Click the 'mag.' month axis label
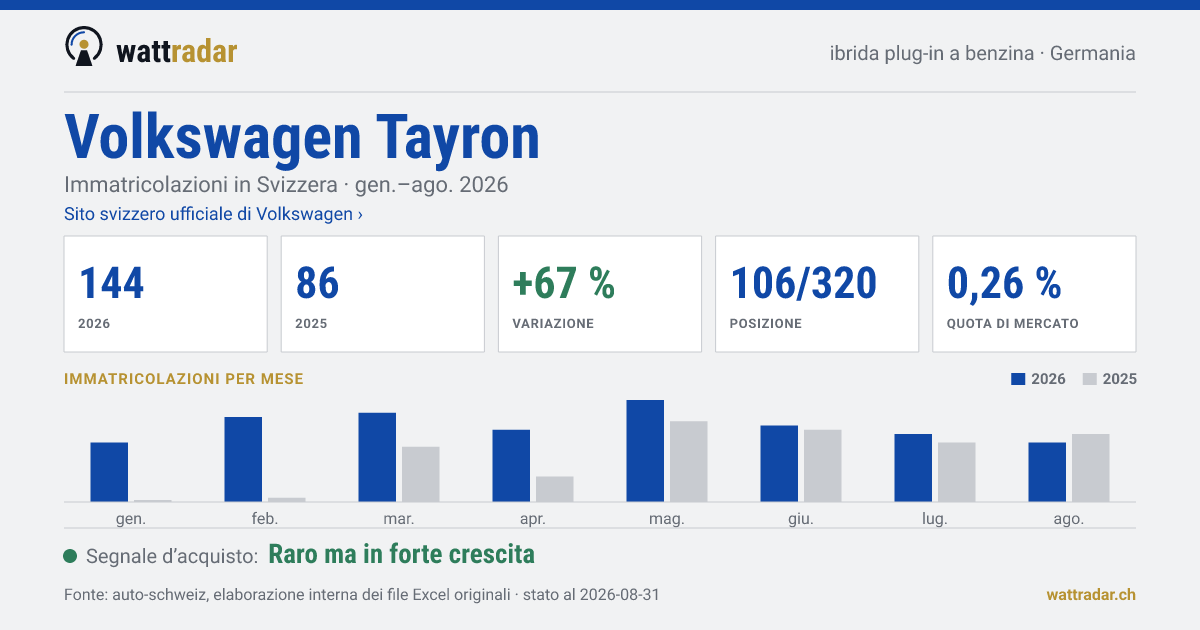This screenshot has width=1200, height=630. click(667, 519)
